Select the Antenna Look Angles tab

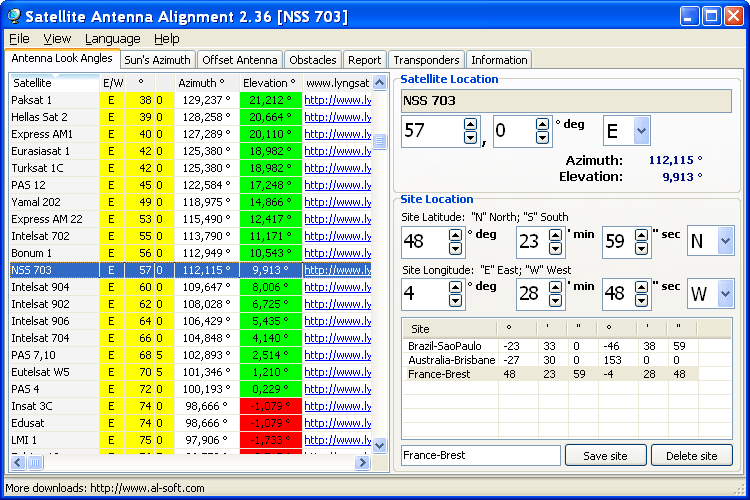point(62,58)
